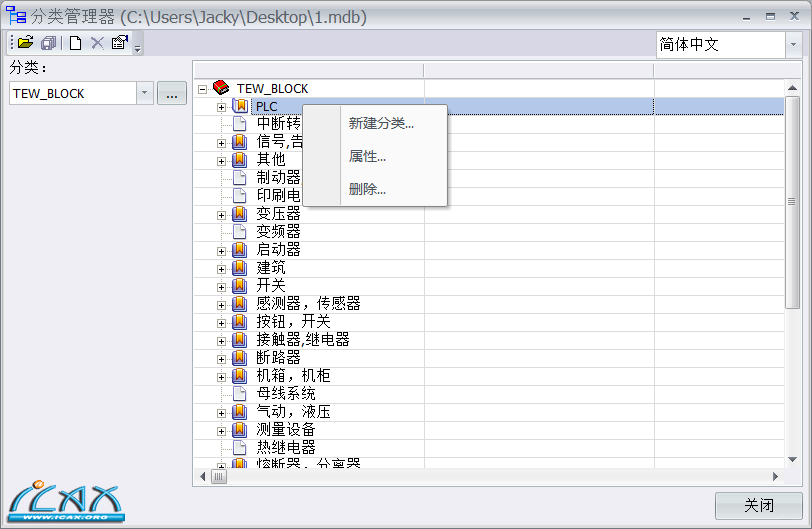Expand the PLC tree node

click(221, 107)
